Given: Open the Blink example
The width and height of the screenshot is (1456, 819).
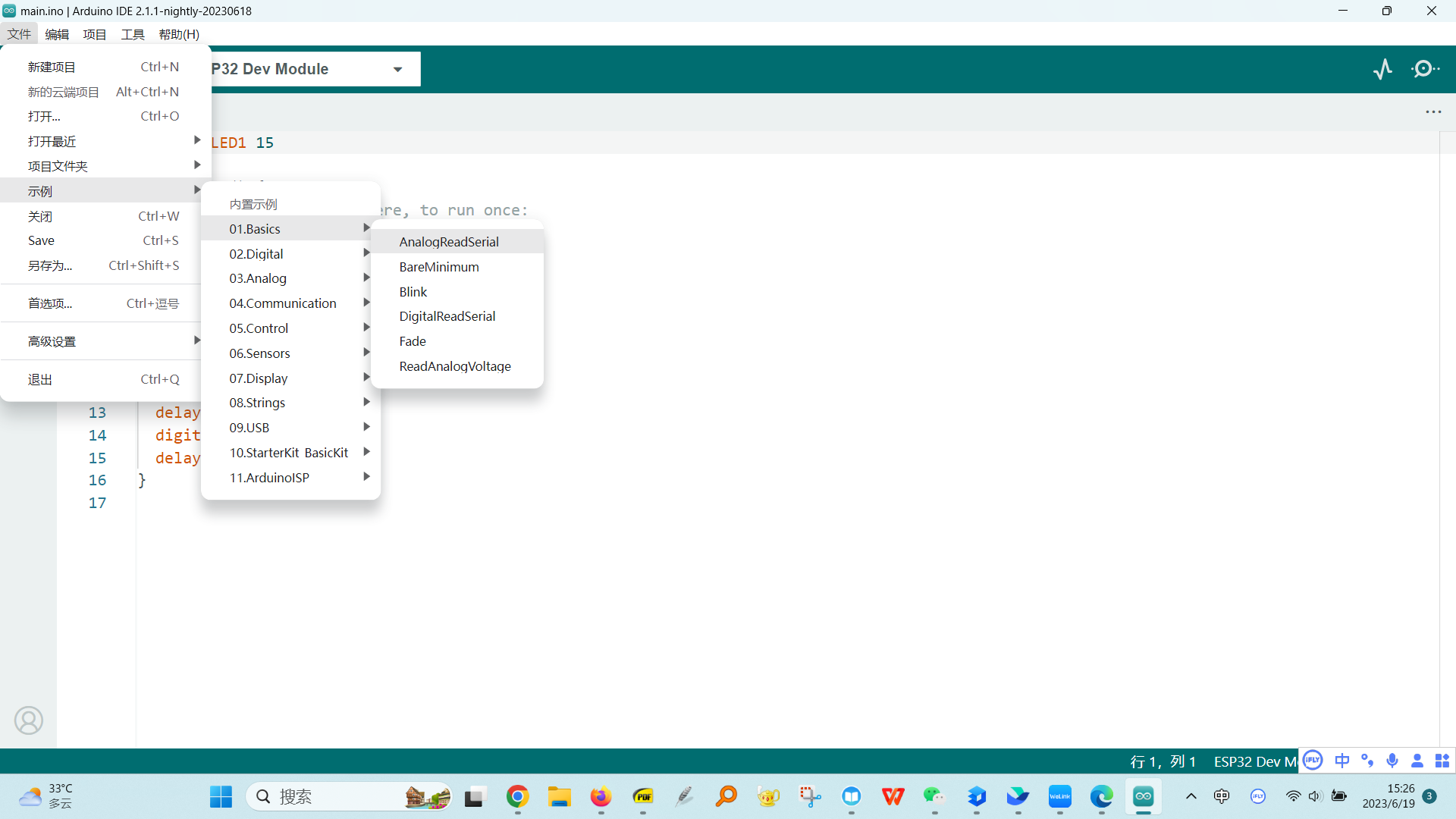Looking at the screenshot, I should click(457, 292).
